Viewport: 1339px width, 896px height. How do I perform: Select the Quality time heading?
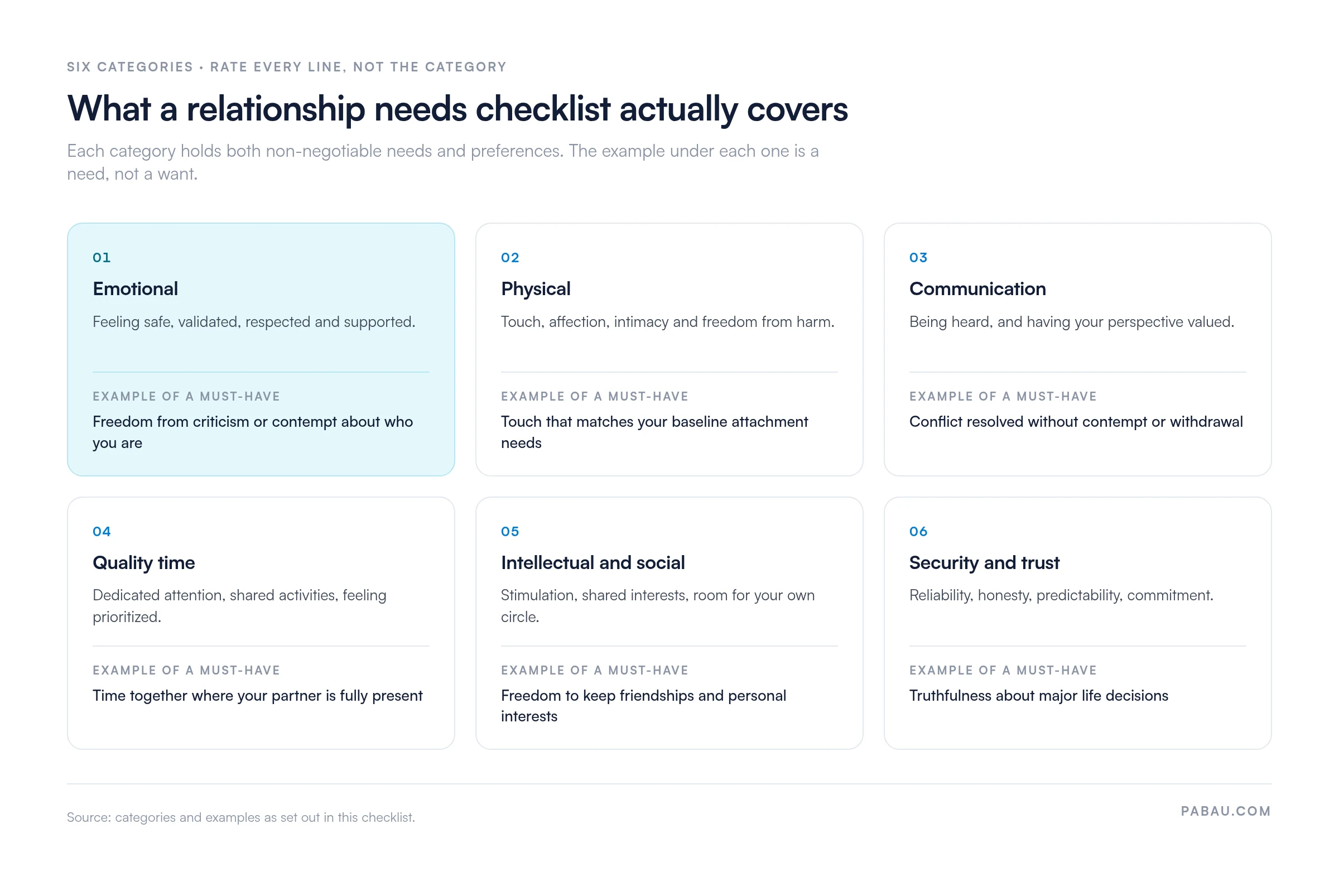coord(143,562)
